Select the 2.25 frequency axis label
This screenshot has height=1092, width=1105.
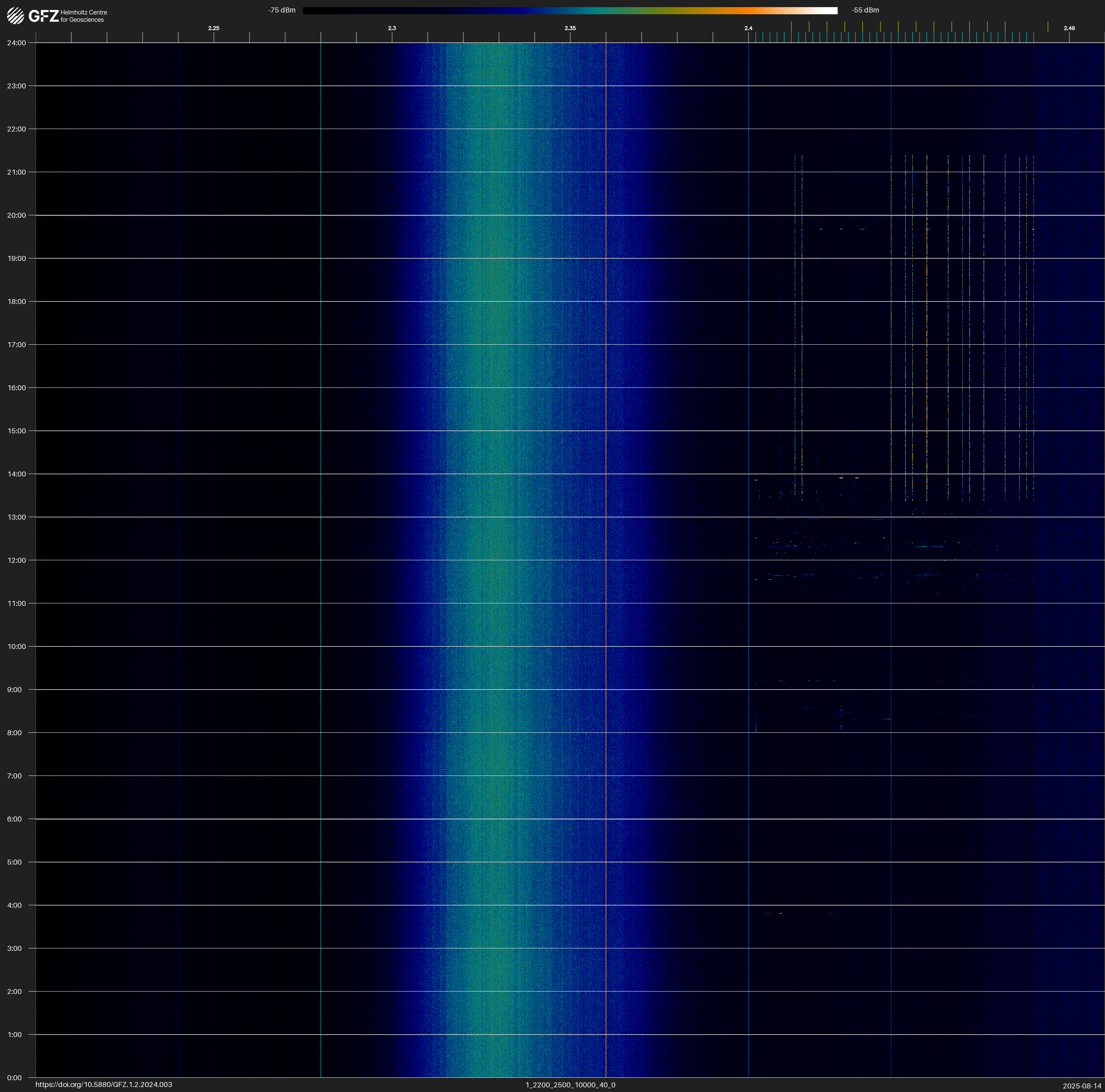pyautogui.click(x=213, y=28)
